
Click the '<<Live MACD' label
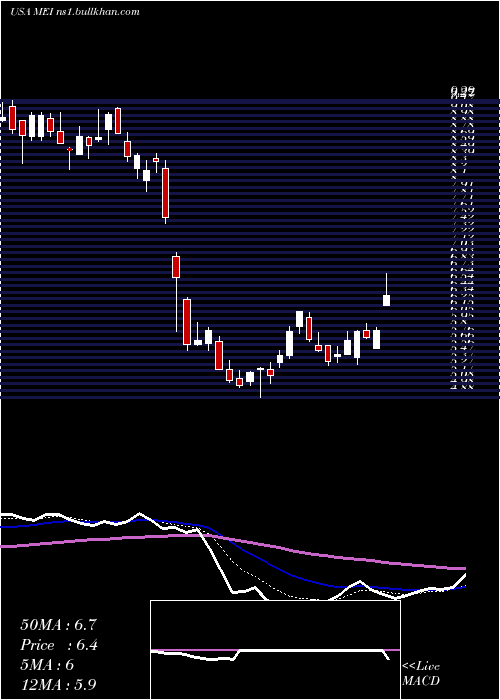(x=421, y=673)
